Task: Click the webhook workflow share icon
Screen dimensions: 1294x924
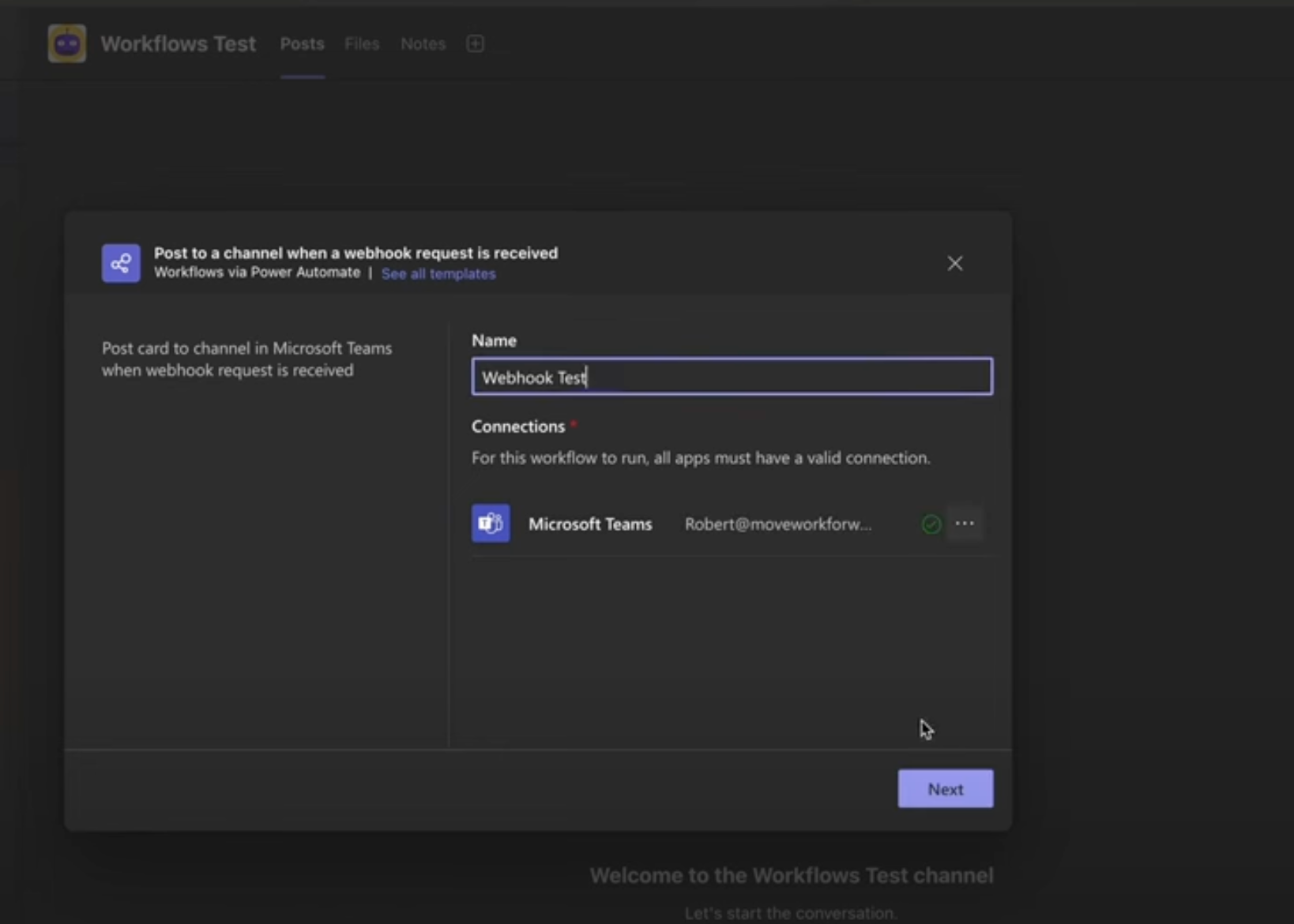Action: [121, 263]
